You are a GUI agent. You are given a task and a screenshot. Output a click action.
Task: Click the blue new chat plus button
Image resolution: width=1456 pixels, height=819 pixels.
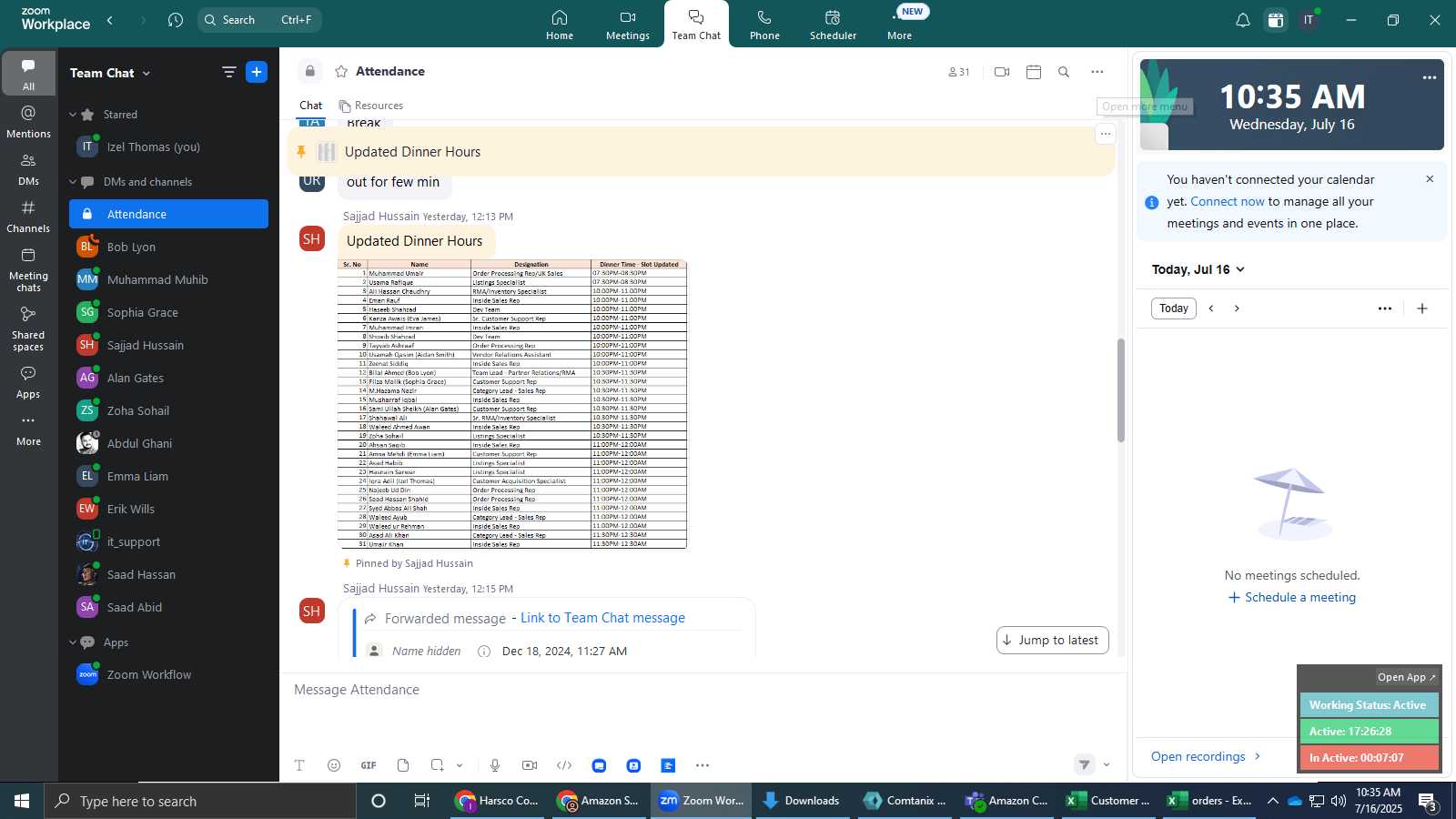point(257,73)
